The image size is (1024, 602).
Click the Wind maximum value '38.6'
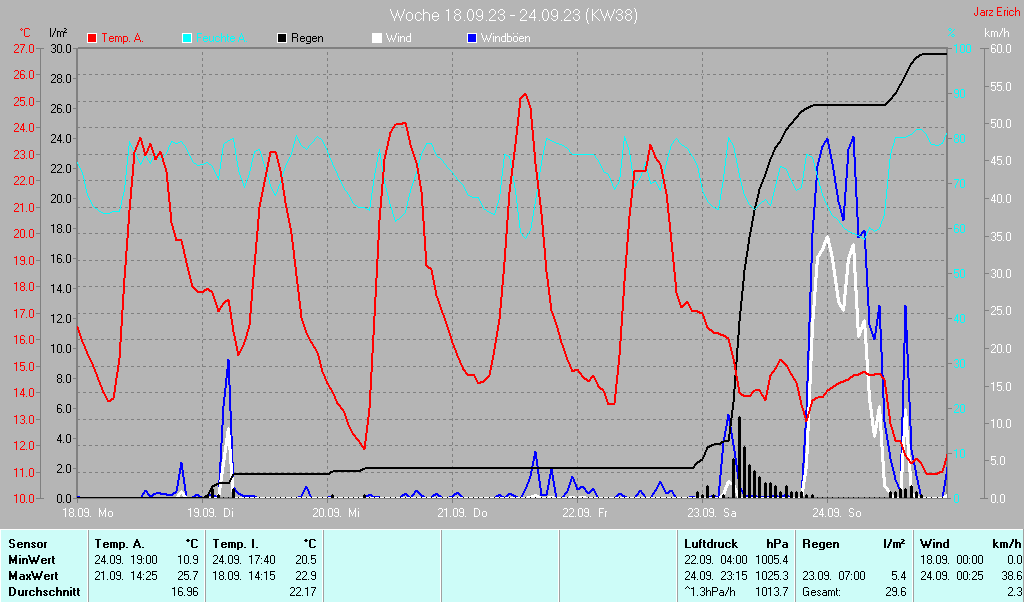pyautogui.click(x=1011, y=577)
